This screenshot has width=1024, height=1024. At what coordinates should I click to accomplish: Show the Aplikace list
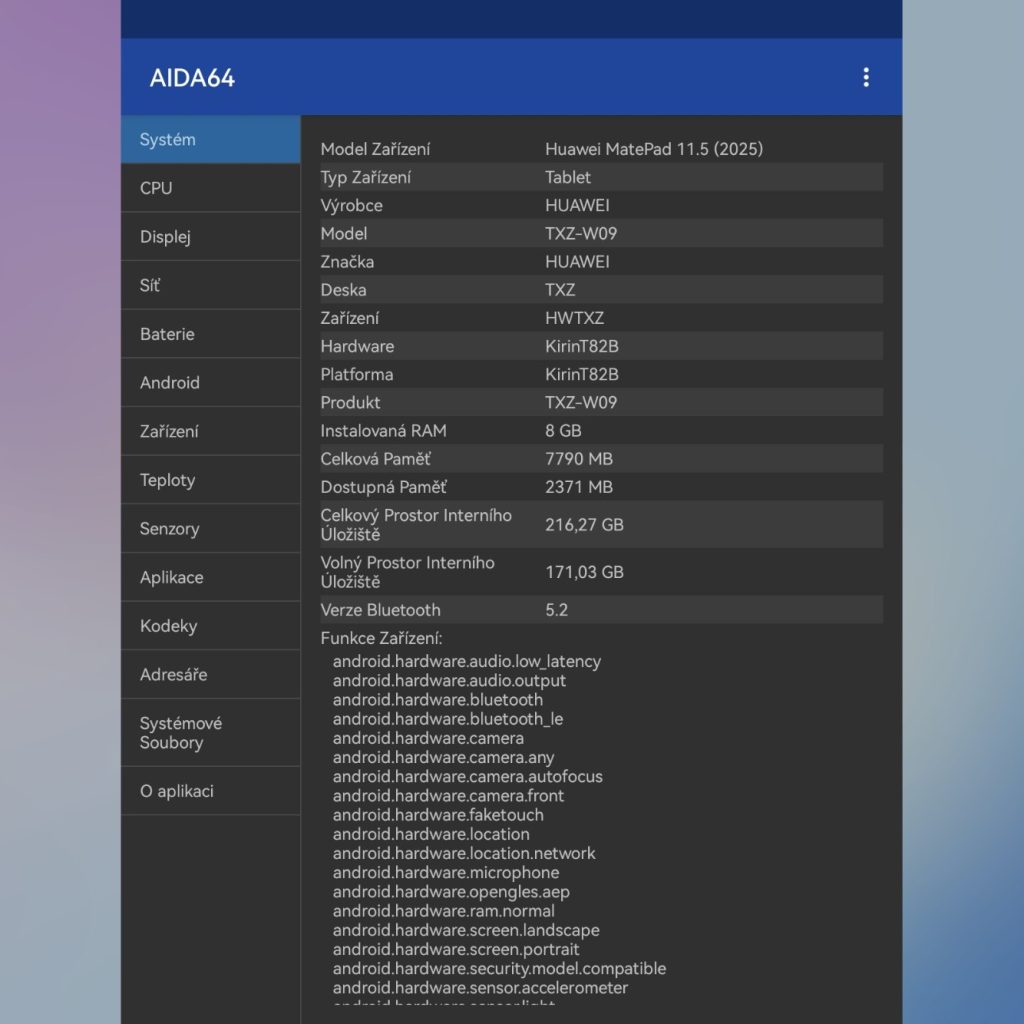210,578
